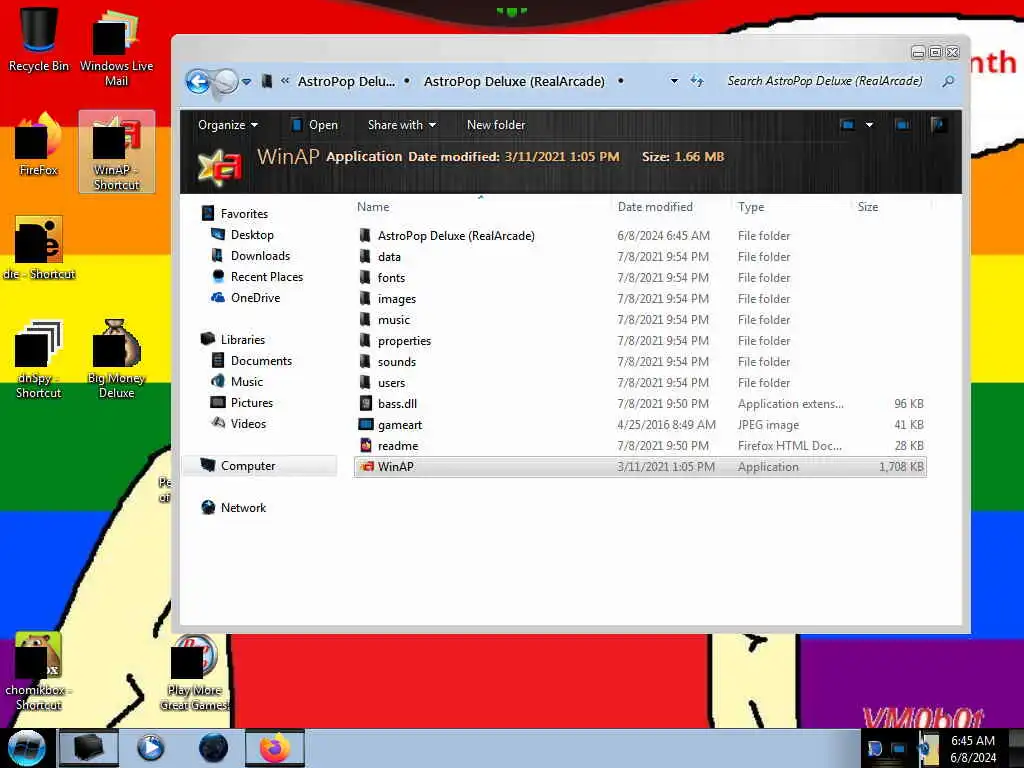Click New folder in toolbar
The height and width of the screenshot is (768, 1024).
click(496, 125)
